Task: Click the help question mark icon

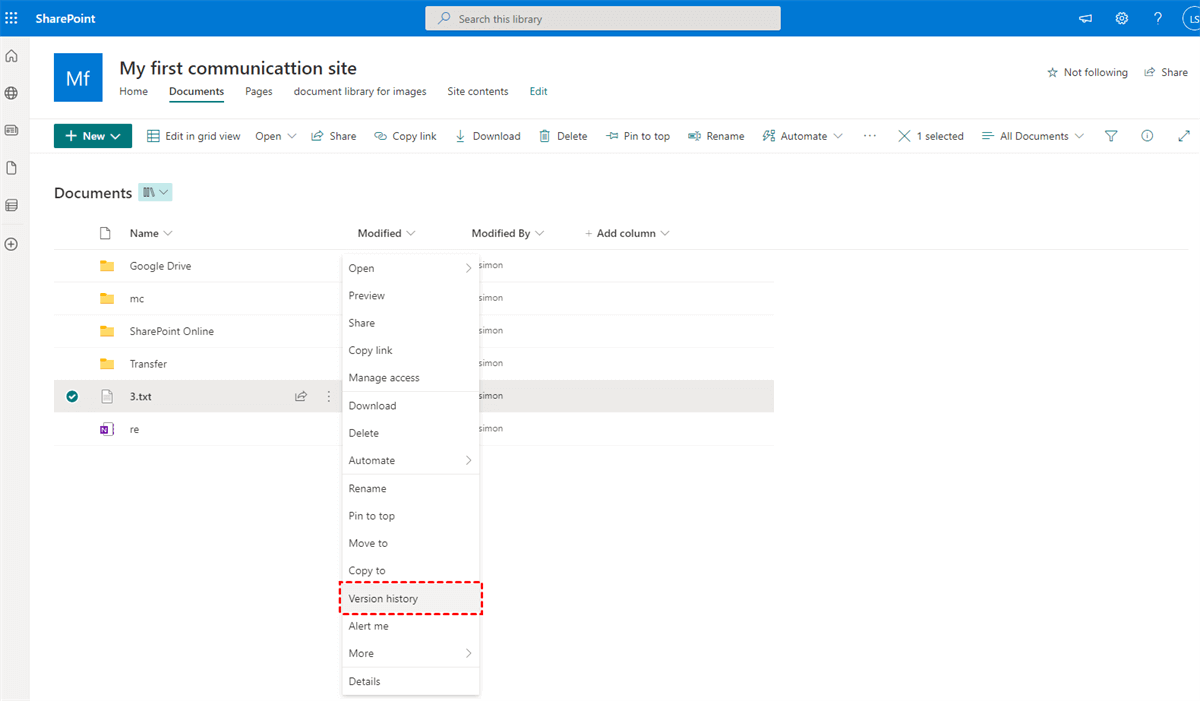Action: (1158, 18)
